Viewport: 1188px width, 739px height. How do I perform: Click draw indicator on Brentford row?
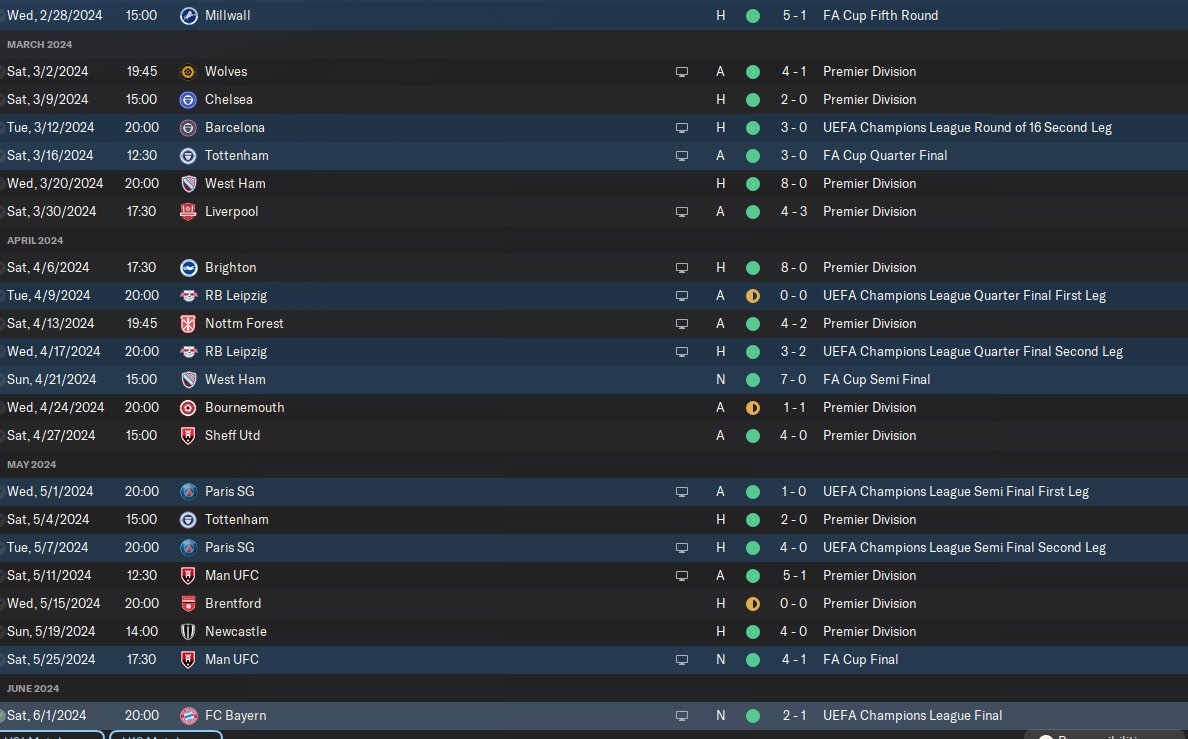coord(752,604)
